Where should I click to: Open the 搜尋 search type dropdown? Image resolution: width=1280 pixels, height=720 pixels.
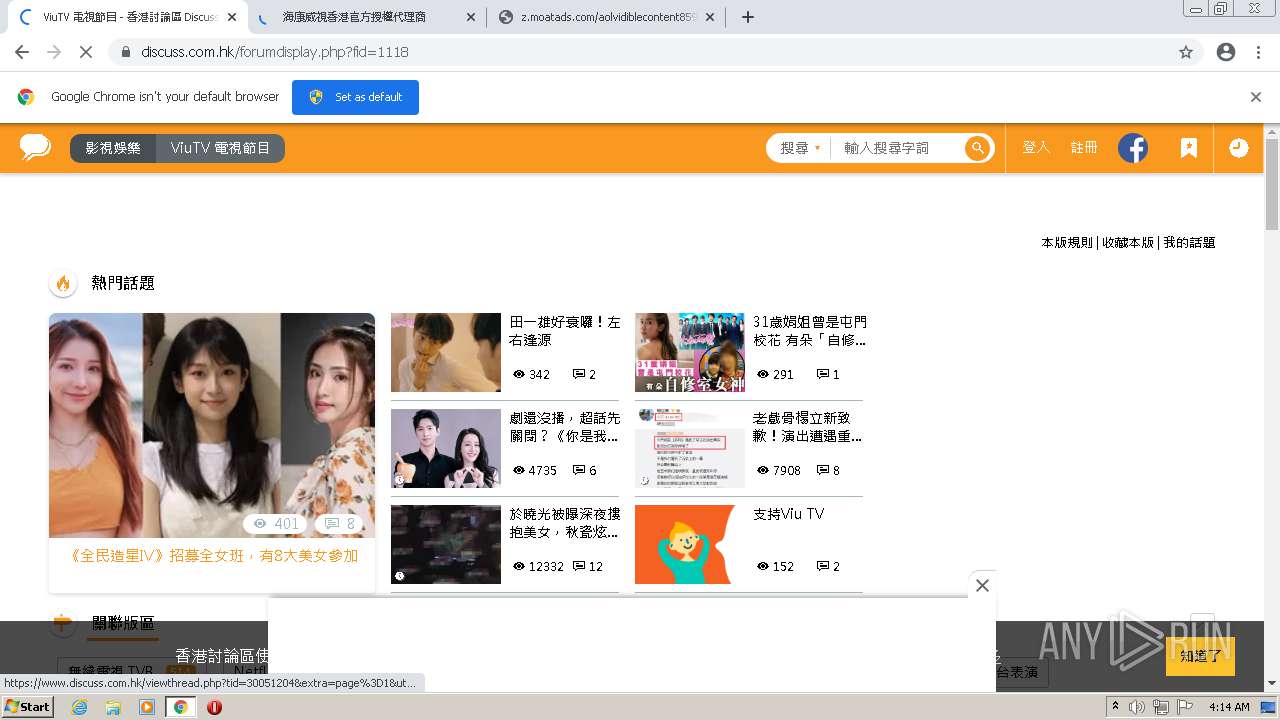click(800, 148)
